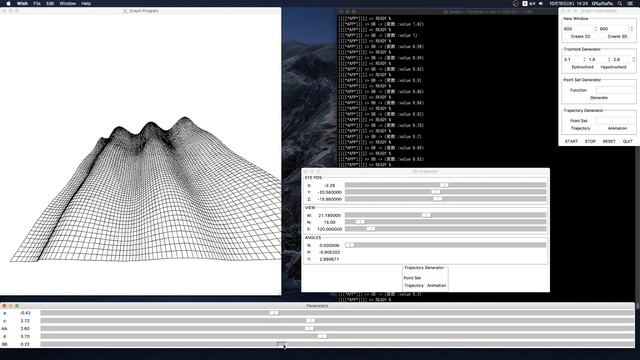The width and height of the screenshot is (640, 360).
Task: Open the File menu
Action: [37, 3]
